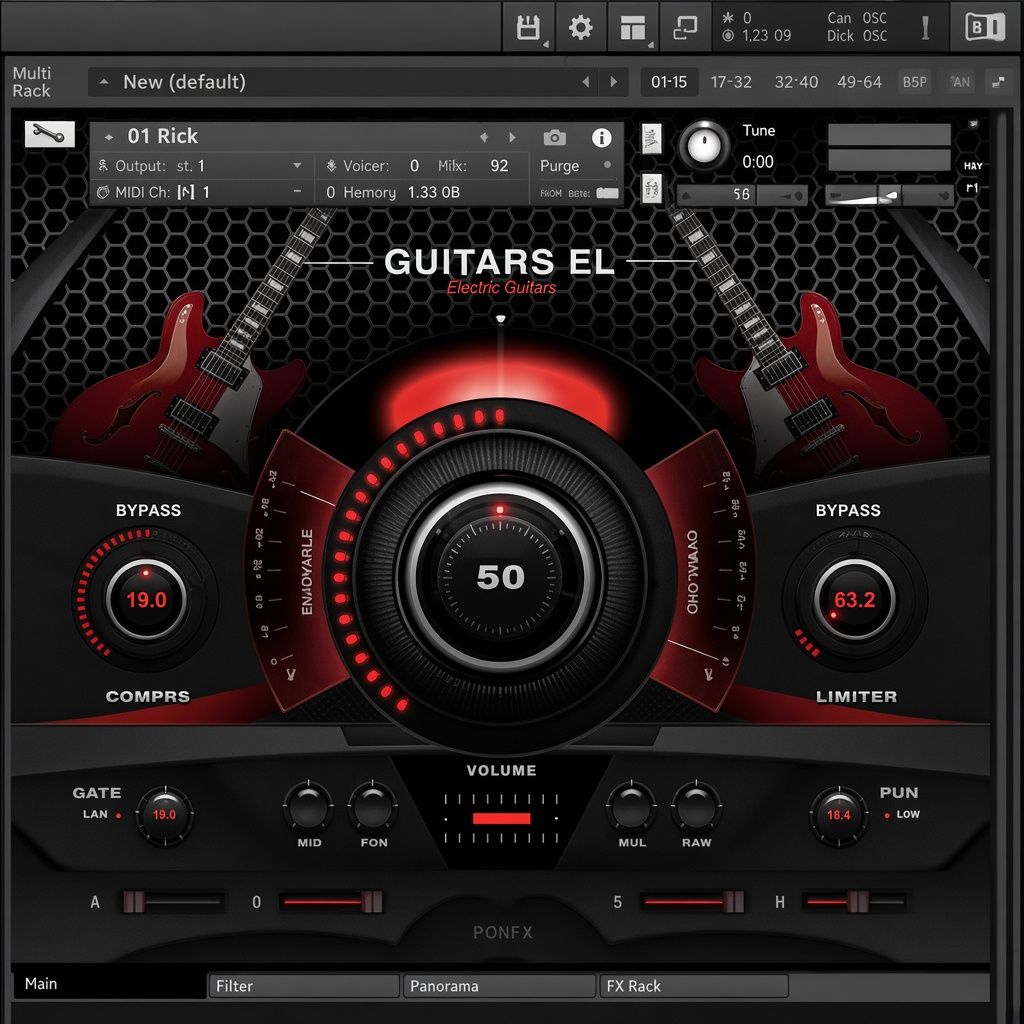The width and height of the screenshot is (1024, 1024).
Task: Click the GATE knob showing 19.0
Action: [x=165, y=815]
